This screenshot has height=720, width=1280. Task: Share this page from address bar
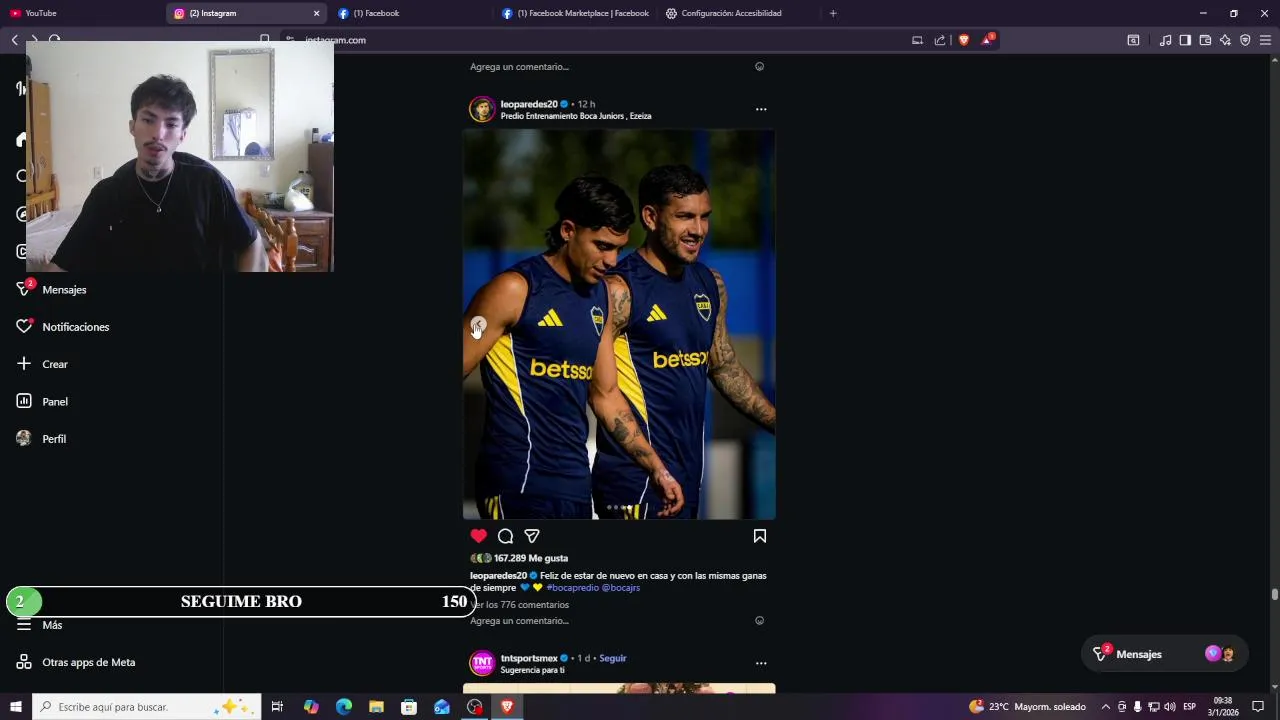tap(940, 40)
